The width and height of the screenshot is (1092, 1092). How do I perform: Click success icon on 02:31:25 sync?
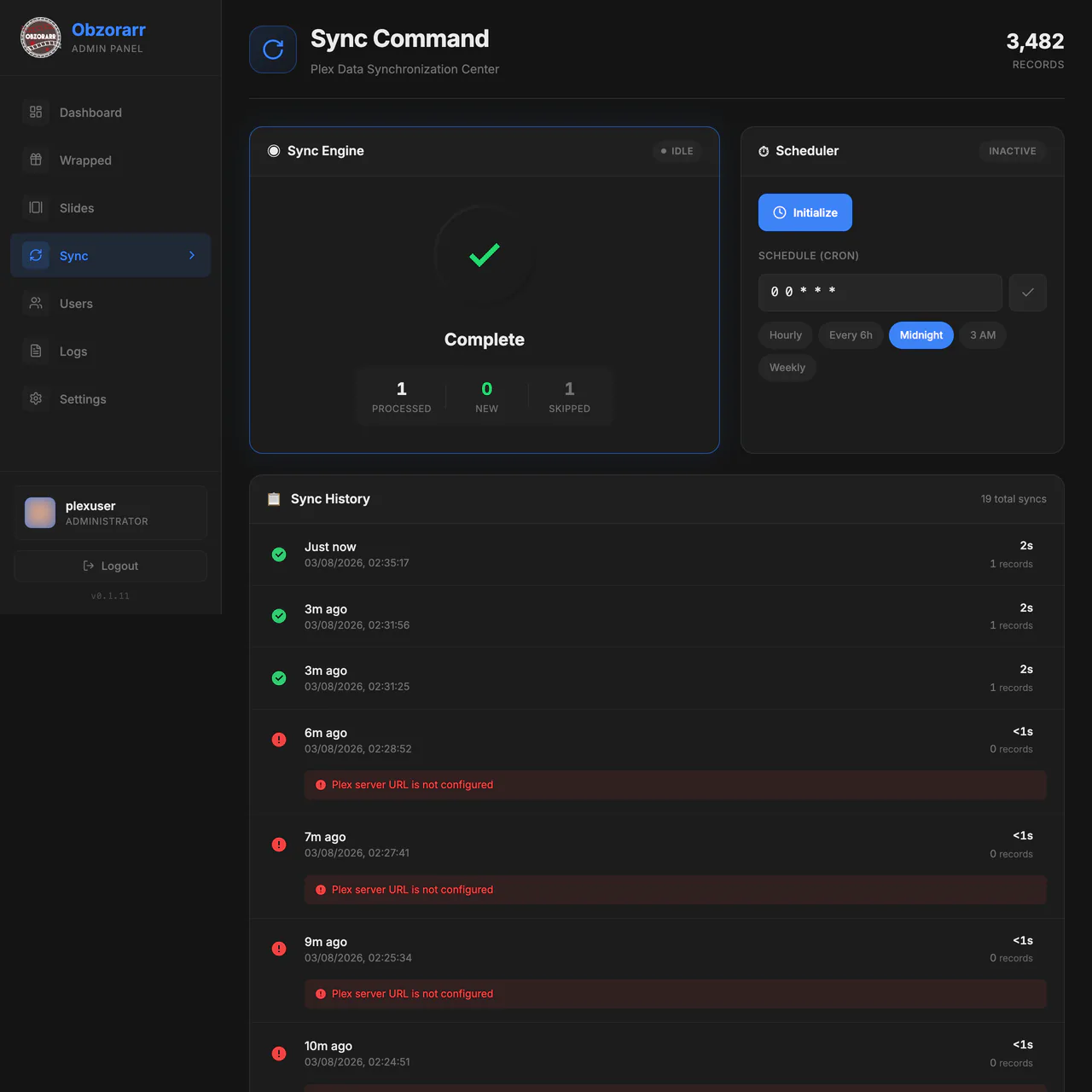tap(279, 678)
